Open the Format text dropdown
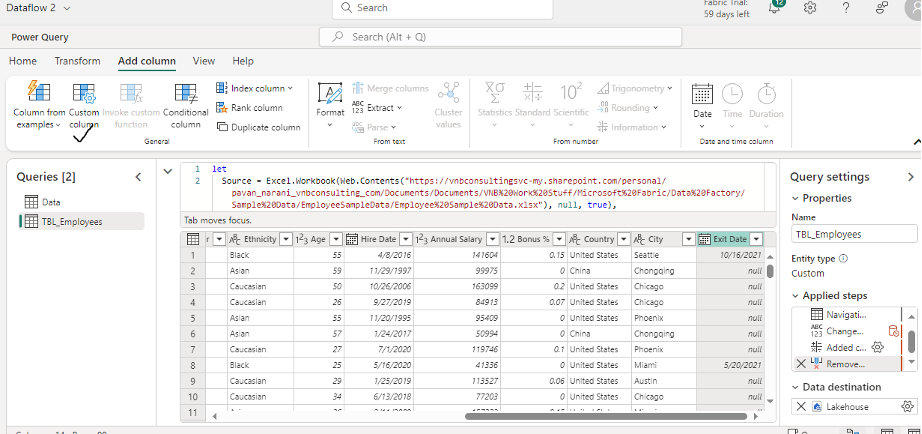This screenshot has height=434, width=922. (x=330, y=106)
